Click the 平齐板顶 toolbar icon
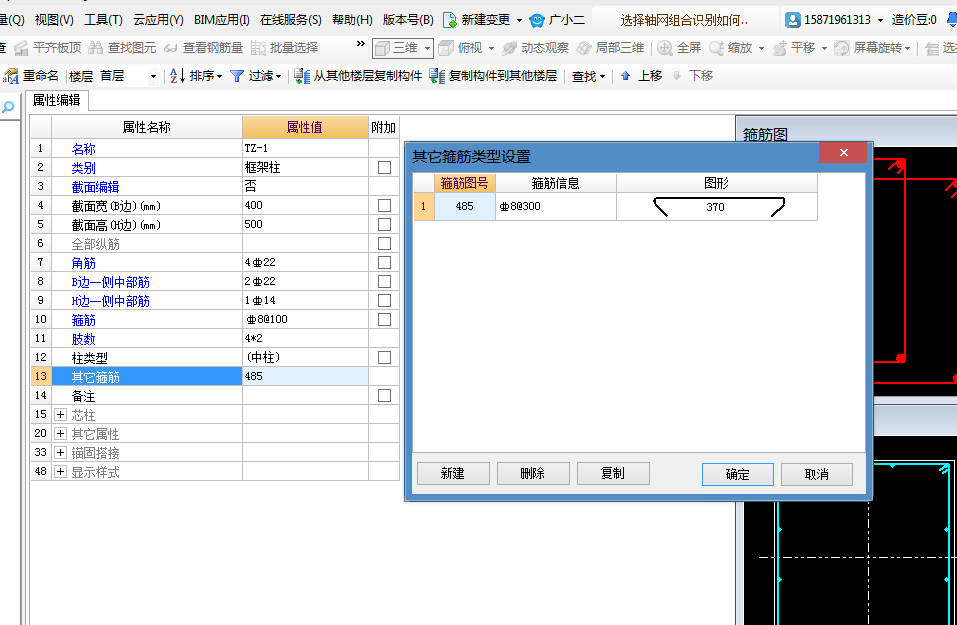The width and height of the screenshot is (957, 625). click(x=21, y=48)
